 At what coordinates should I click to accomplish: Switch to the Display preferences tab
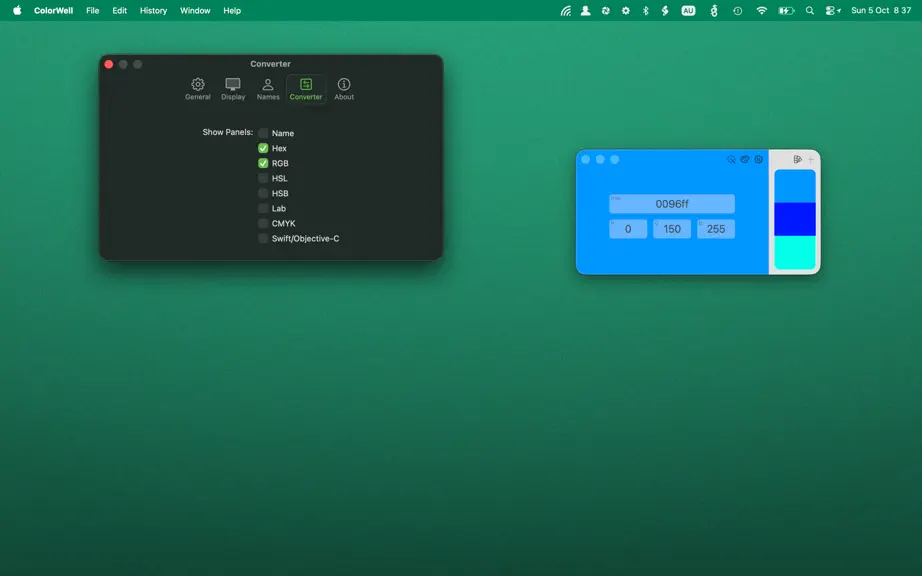[233, 89]
